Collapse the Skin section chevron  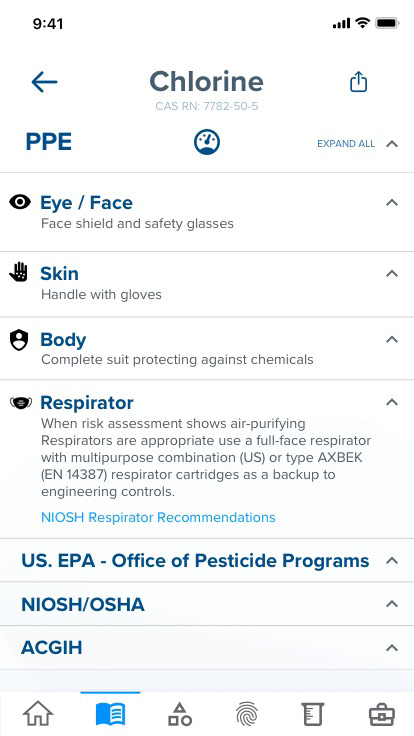click(392, 273)
